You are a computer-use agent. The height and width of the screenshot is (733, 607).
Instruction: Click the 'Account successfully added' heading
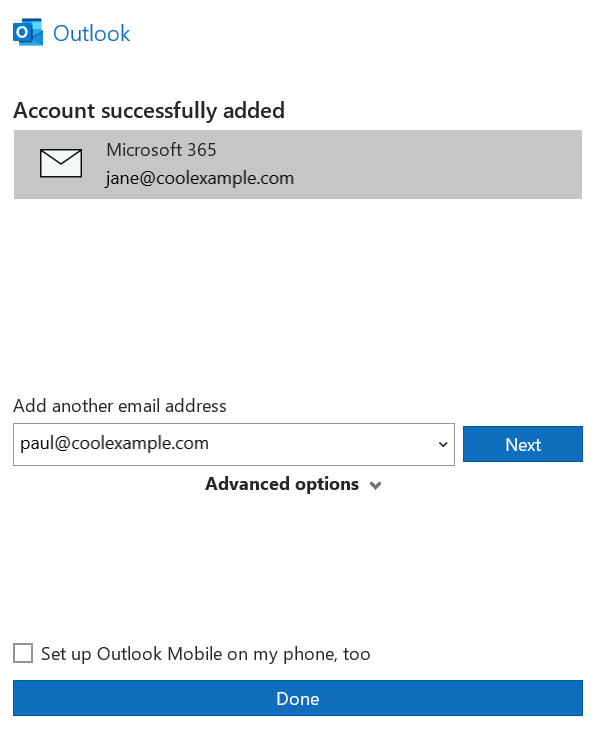(x=149, y=110)
